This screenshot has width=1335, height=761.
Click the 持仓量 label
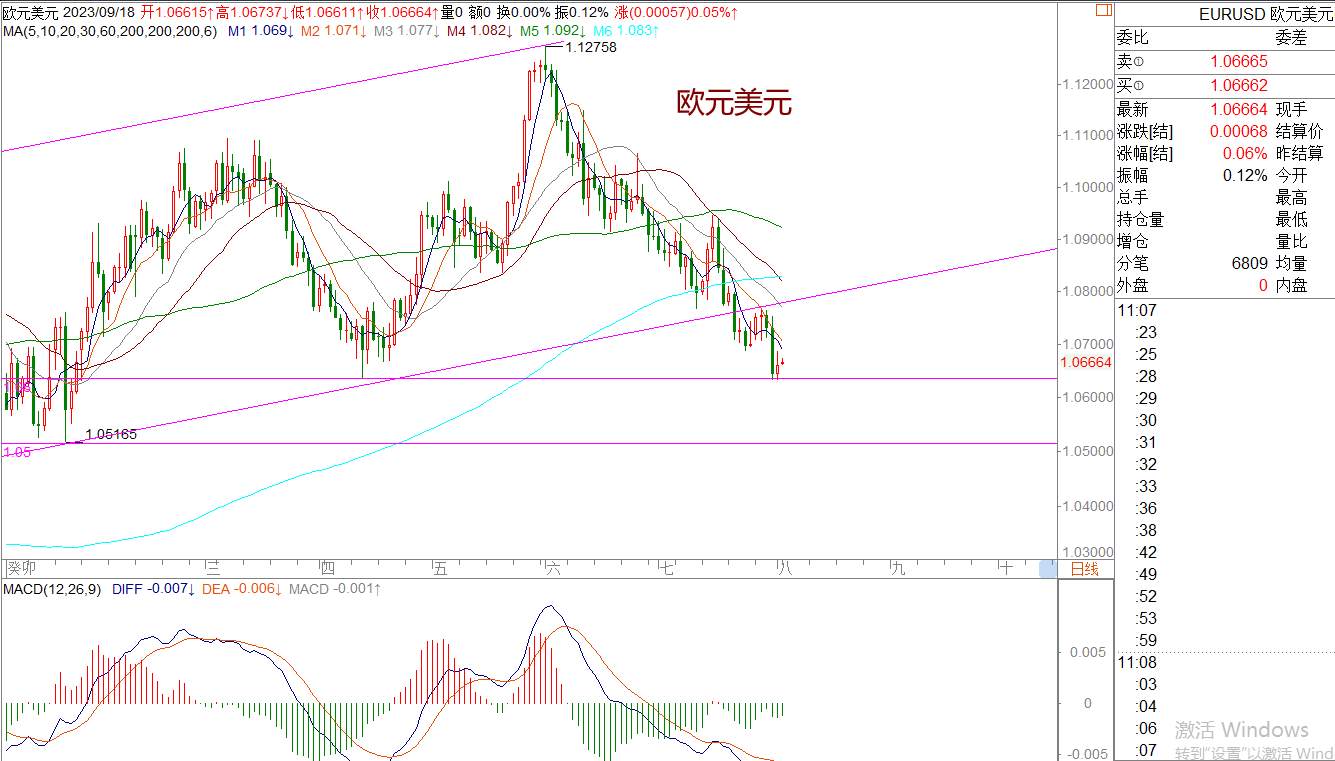tap(1141, 220)
